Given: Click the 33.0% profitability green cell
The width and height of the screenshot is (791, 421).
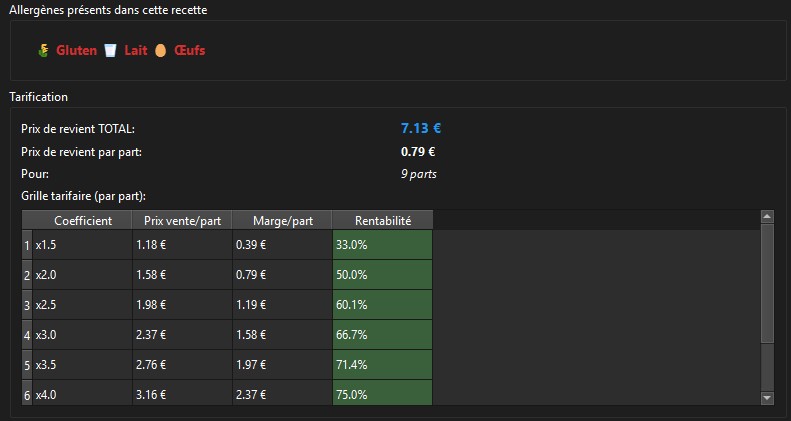Looking at the screenshot, I should tap(382, 244).
